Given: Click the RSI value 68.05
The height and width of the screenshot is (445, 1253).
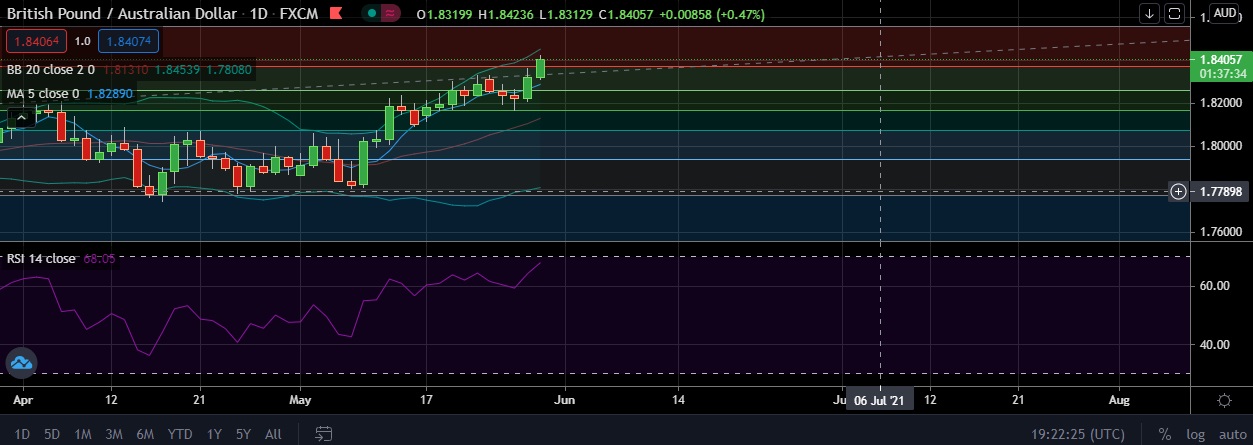Looking at the screenshot, I should coord(99,258).
